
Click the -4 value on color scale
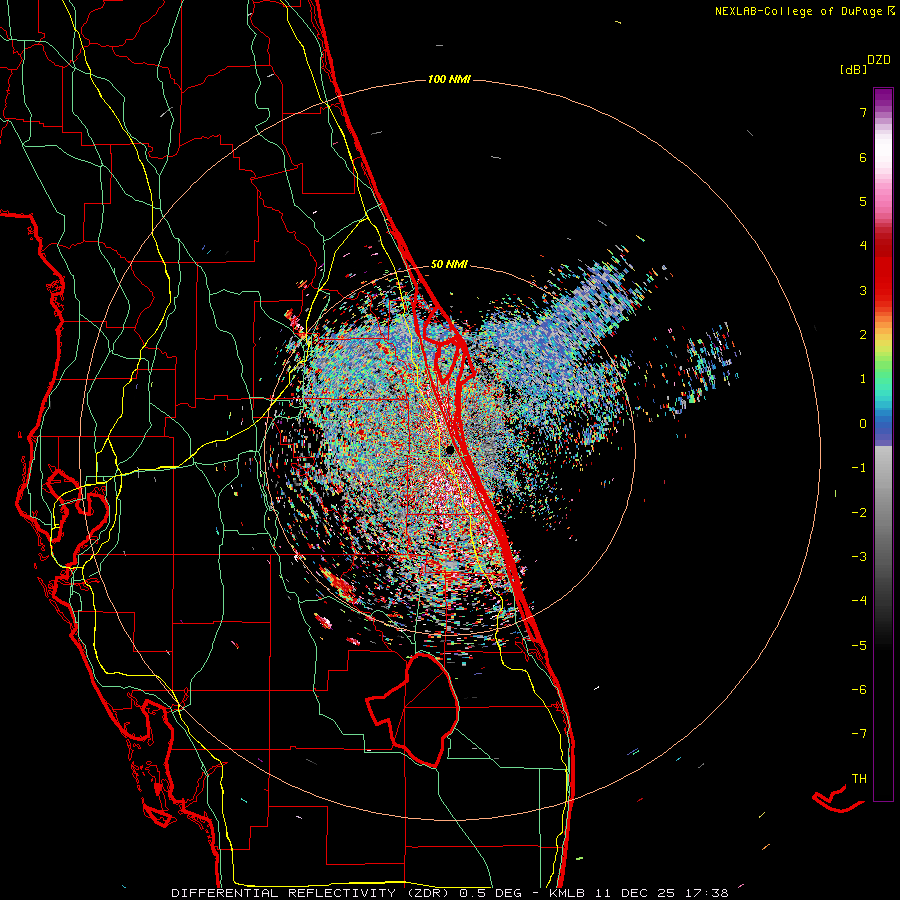point(859,601)
